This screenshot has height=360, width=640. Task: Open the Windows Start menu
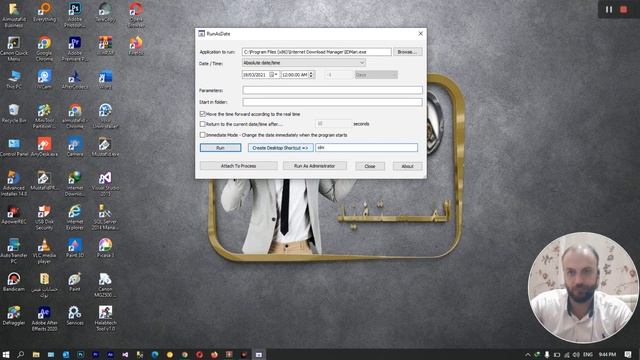(6, 354)
